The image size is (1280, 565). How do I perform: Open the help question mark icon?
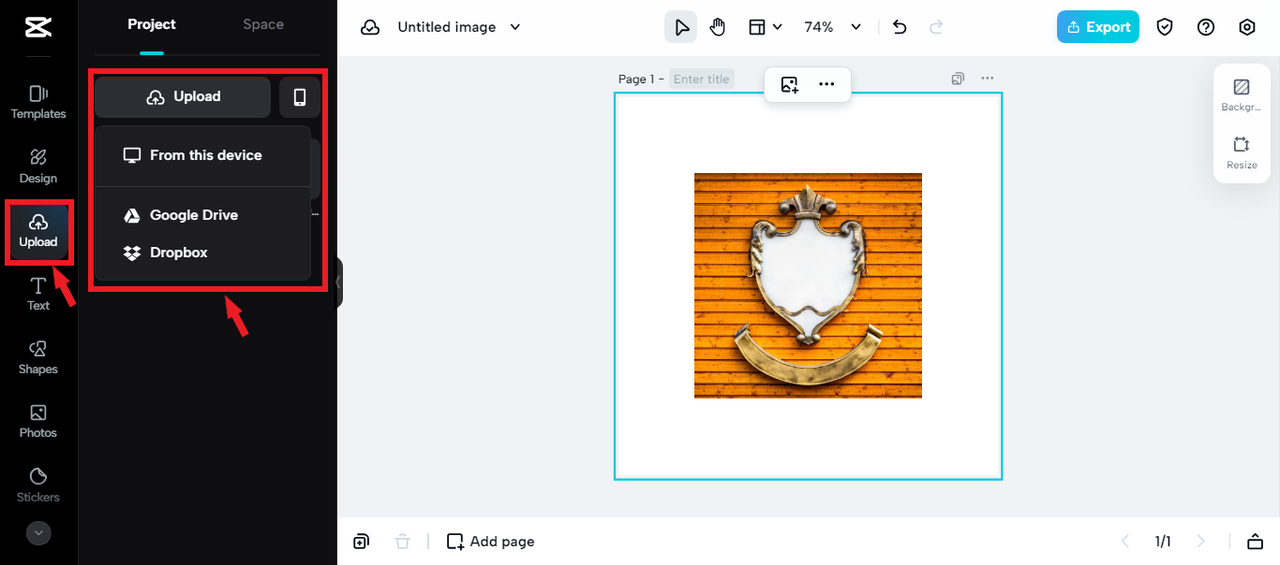tap(1206, 27)
